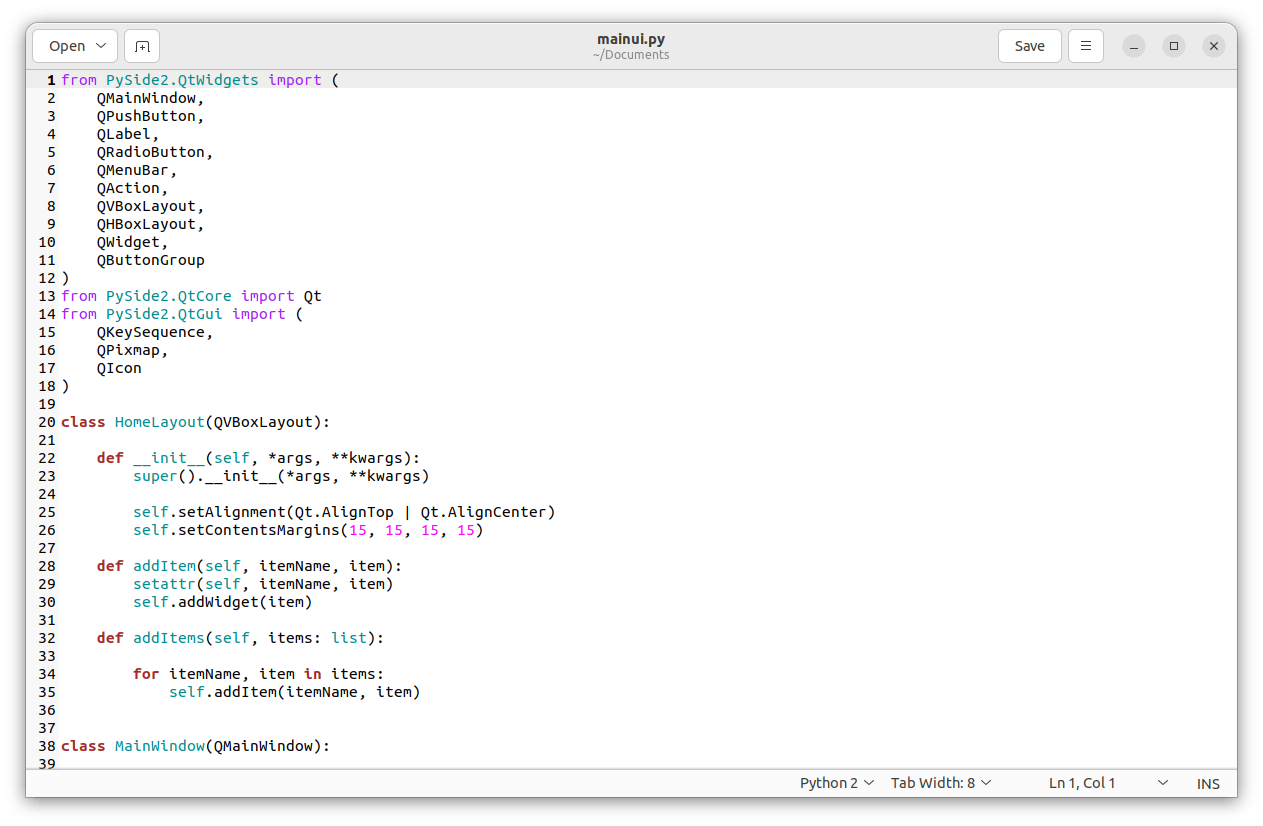Click the setContentsMargins line

pyautogui.click(x=308, y=530)
